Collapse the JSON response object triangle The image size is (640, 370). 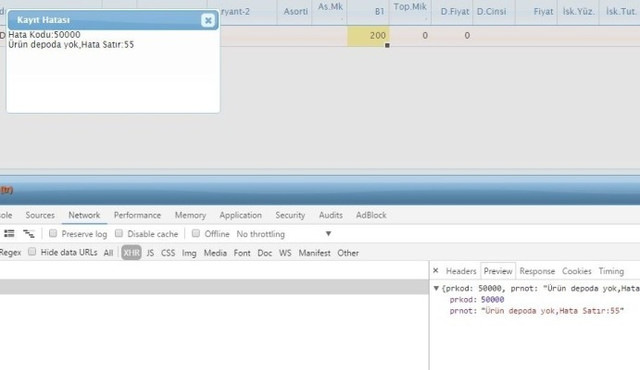coord(436,288)
